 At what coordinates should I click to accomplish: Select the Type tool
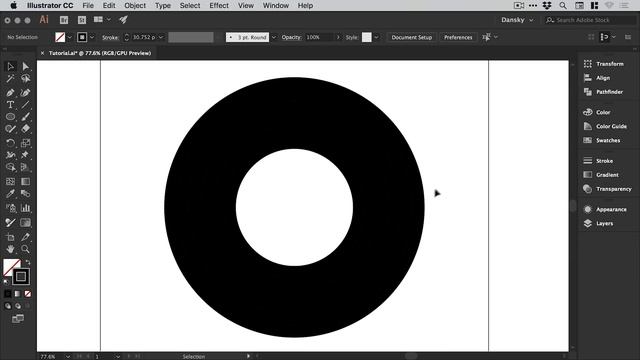pos(11,105)
